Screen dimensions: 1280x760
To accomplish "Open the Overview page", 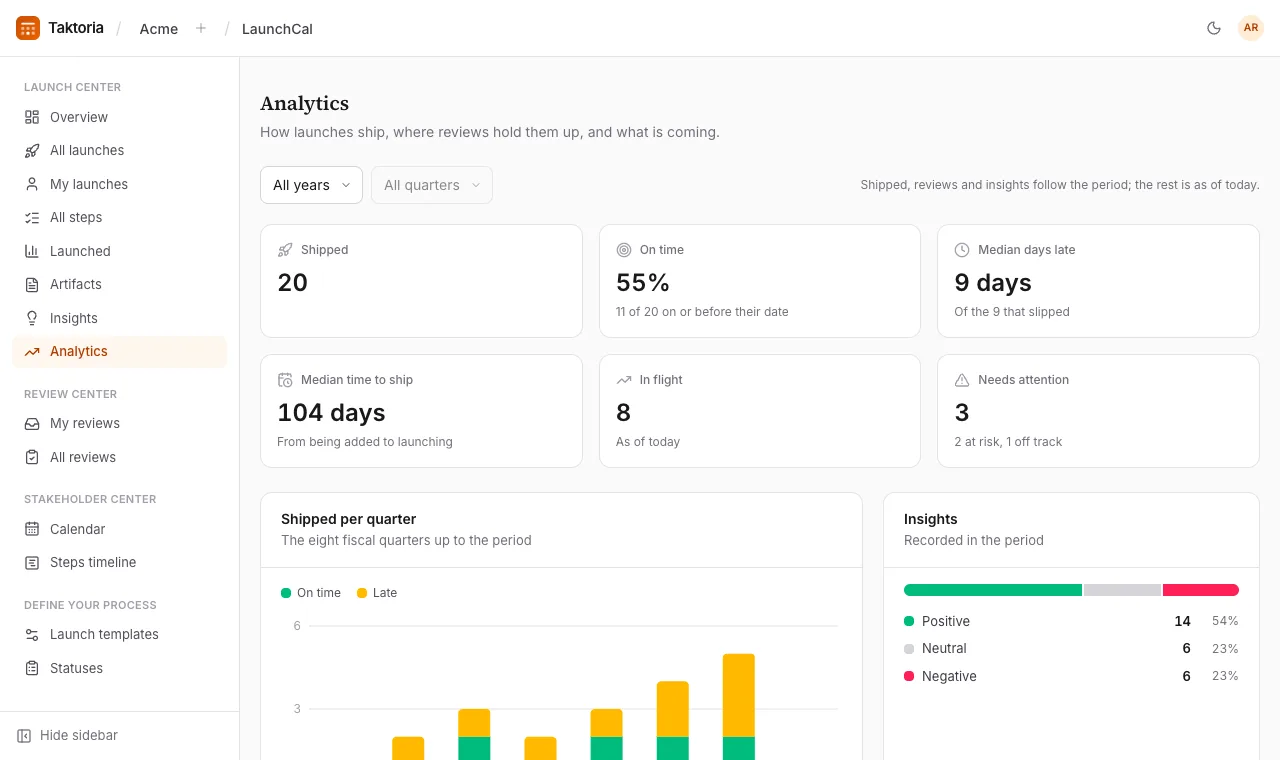I will coord(120,117).
